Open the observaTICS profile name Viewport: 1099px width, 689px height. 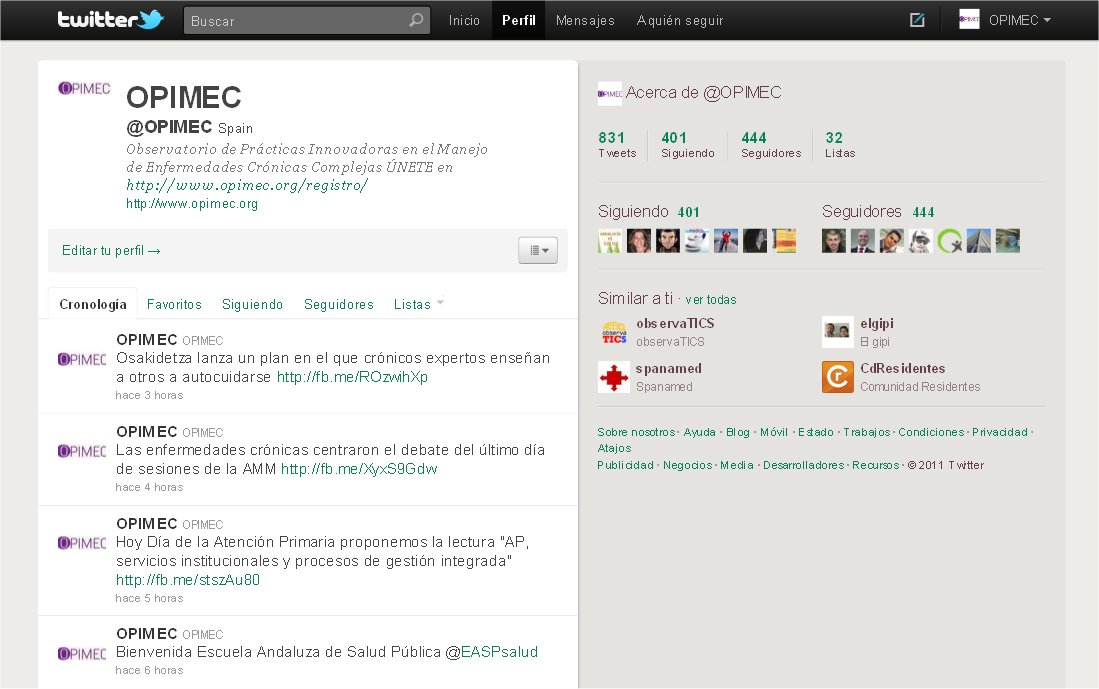pyautogui.click(x=675, y=323)
